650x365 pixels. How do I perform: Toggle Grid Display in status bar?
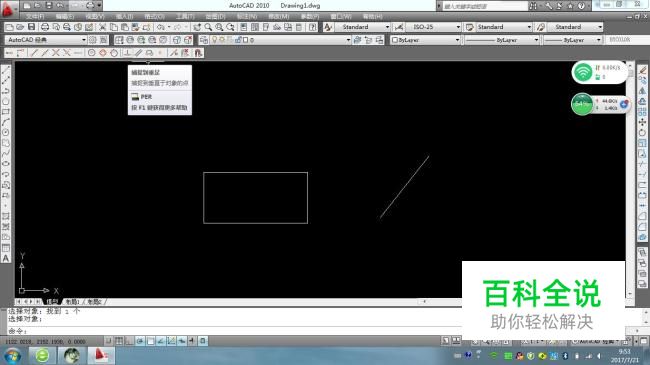(119, 341)
